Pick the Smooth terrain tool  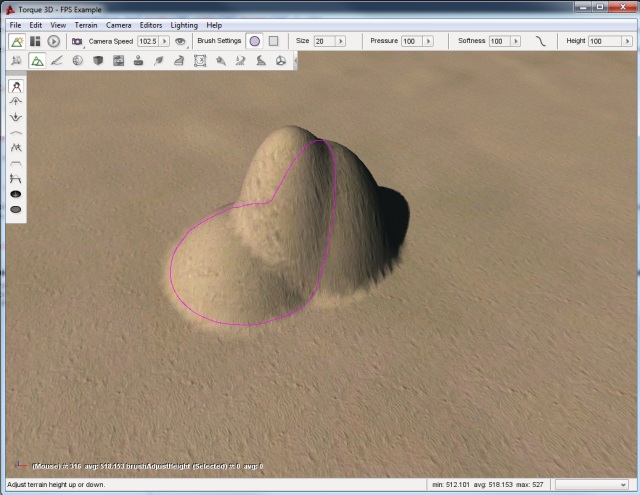17,132
